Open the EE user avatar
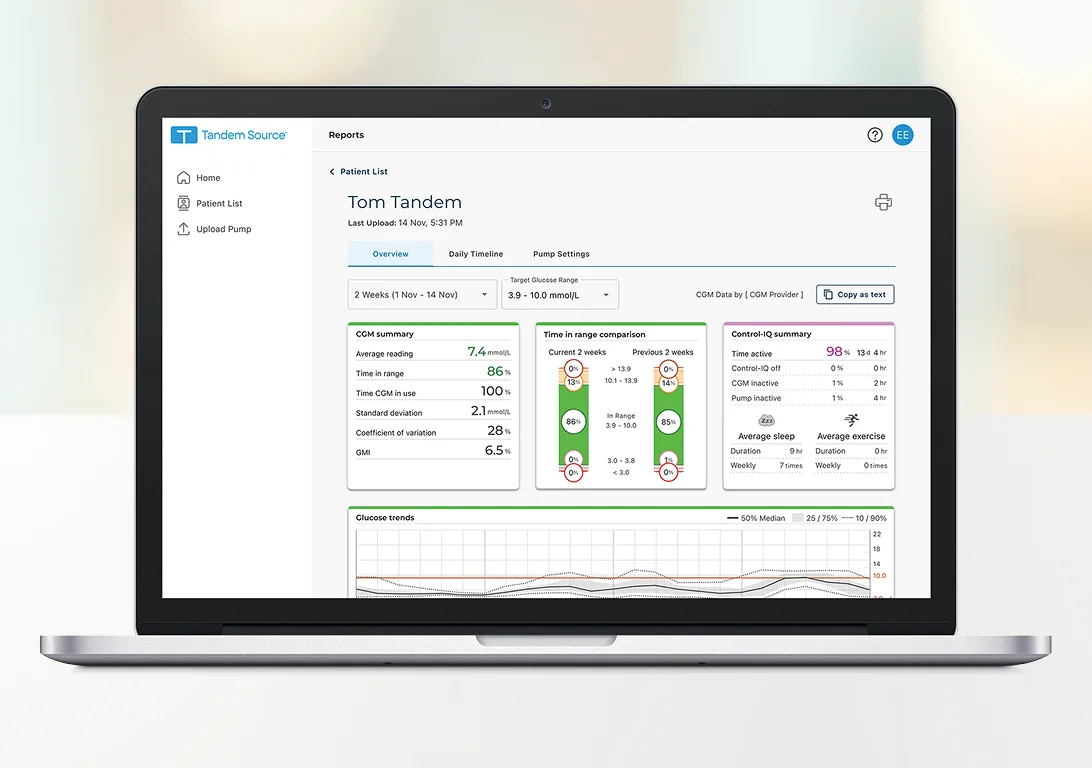Viewport: 1092px width, 768px height. [x=902, y=134]
